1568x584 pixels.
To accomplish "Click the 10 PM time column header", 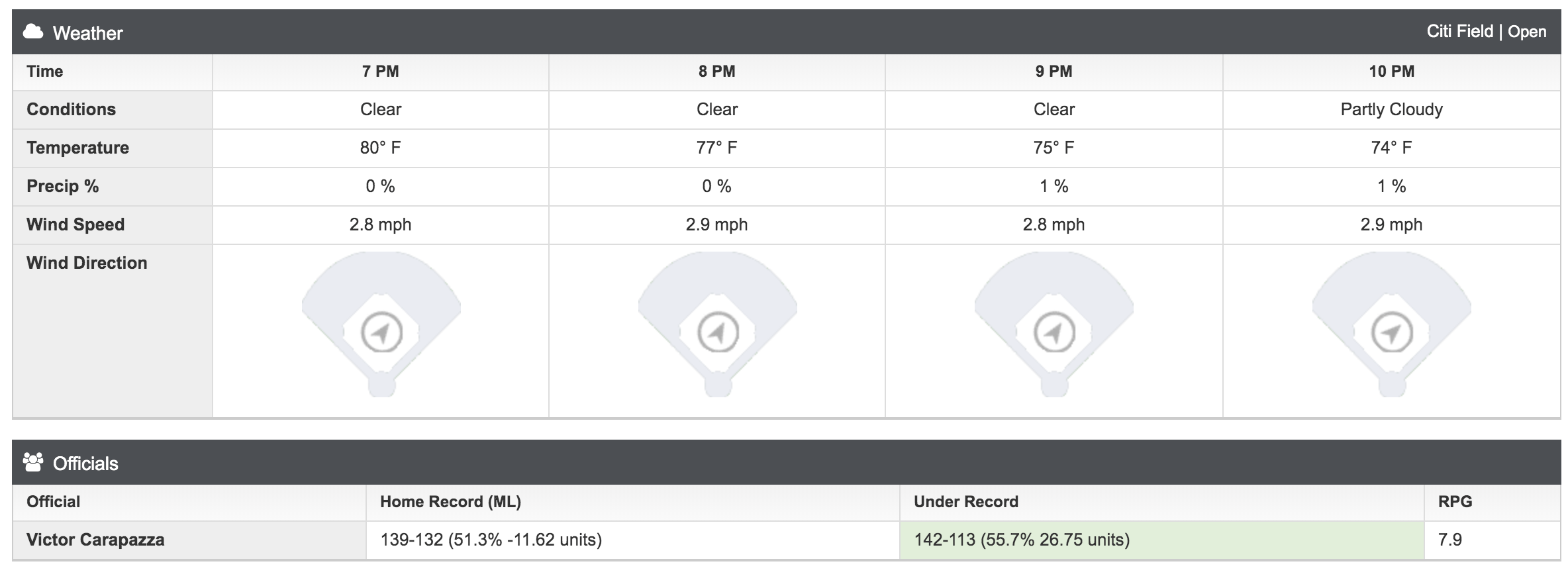I will (x=1392, y=72).
